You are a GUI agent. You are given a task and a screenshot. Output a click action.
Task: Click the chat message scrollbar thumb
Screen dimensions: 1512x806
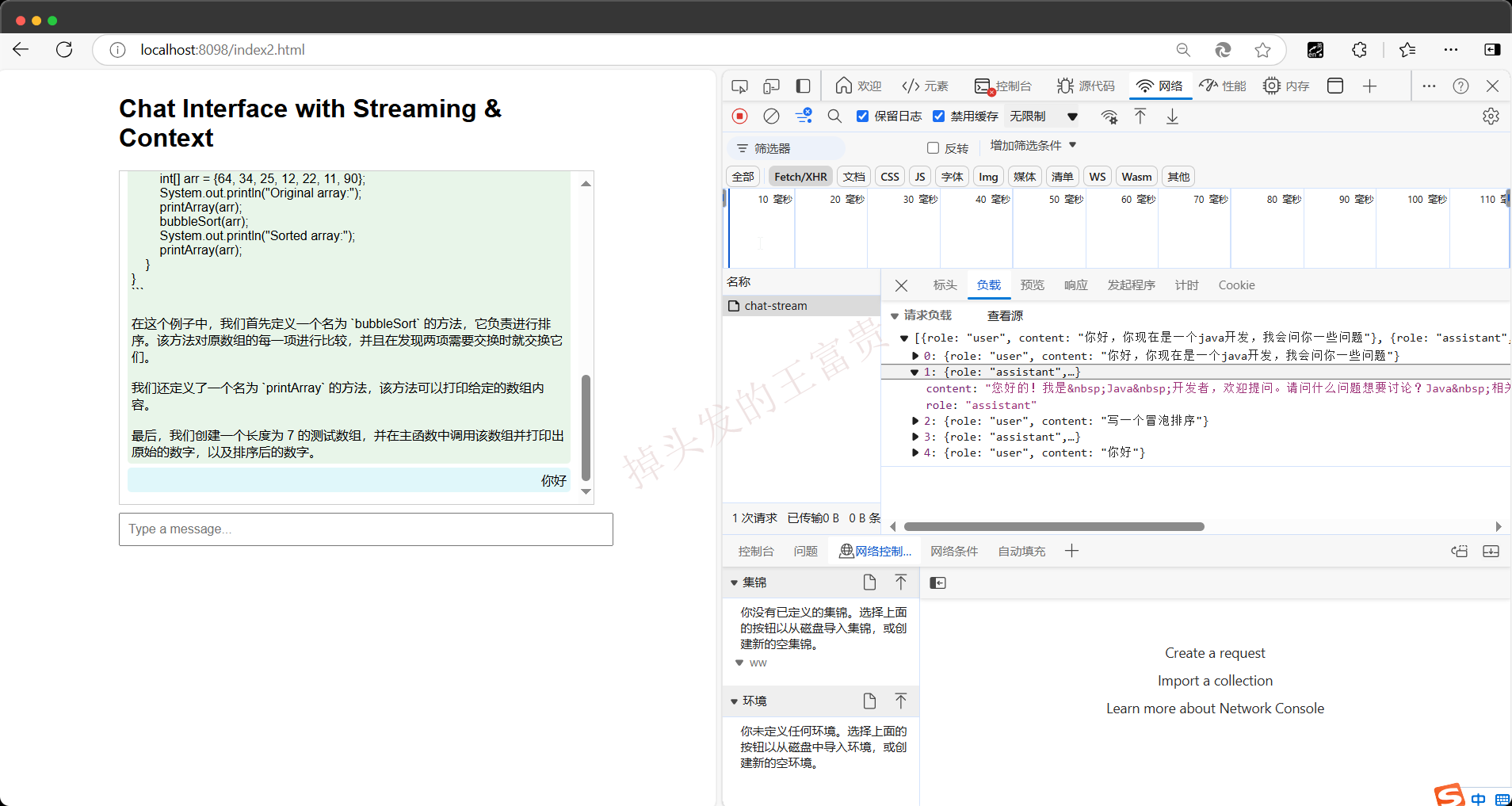(586, 428)
